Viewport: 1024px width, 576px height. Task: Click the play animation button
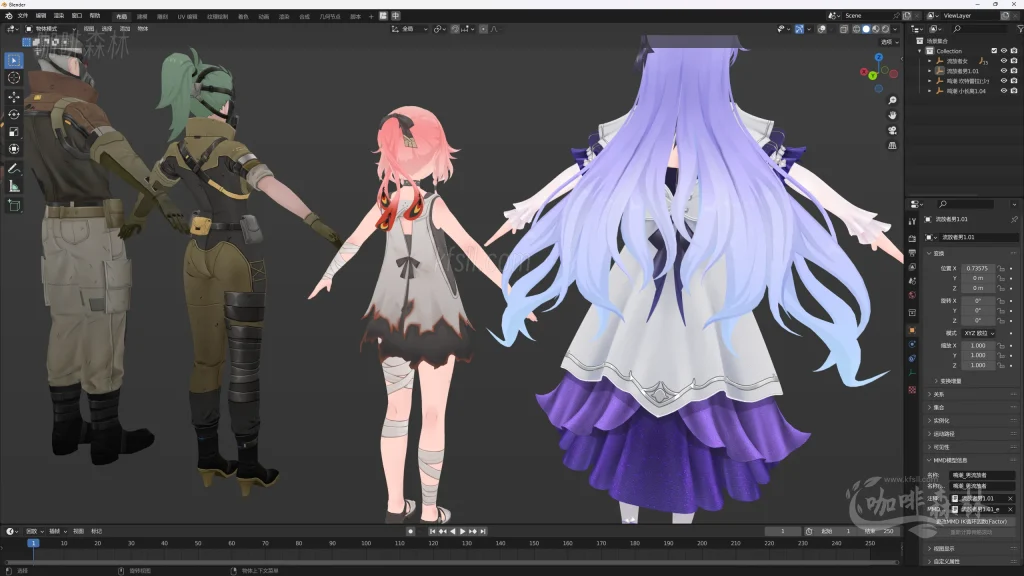[463, 532]
